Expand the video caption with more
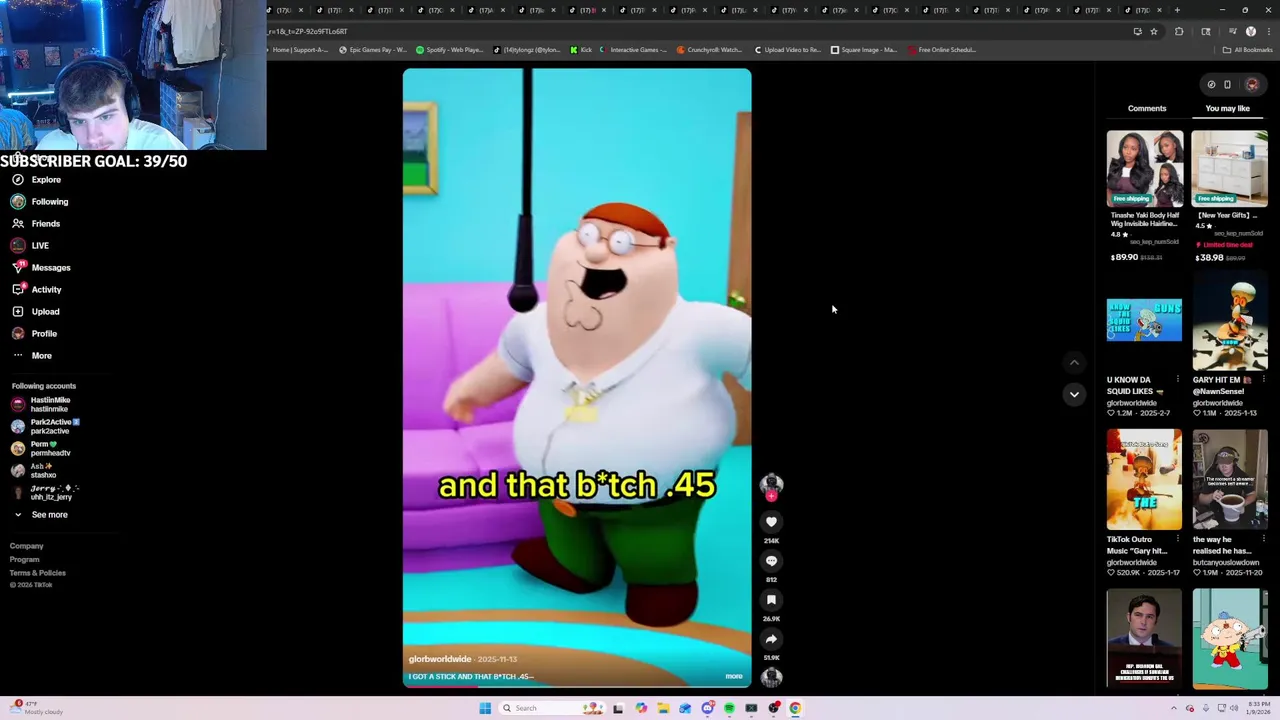The width and height of the screenshot is (1280, 720). (x=734, y=677)
